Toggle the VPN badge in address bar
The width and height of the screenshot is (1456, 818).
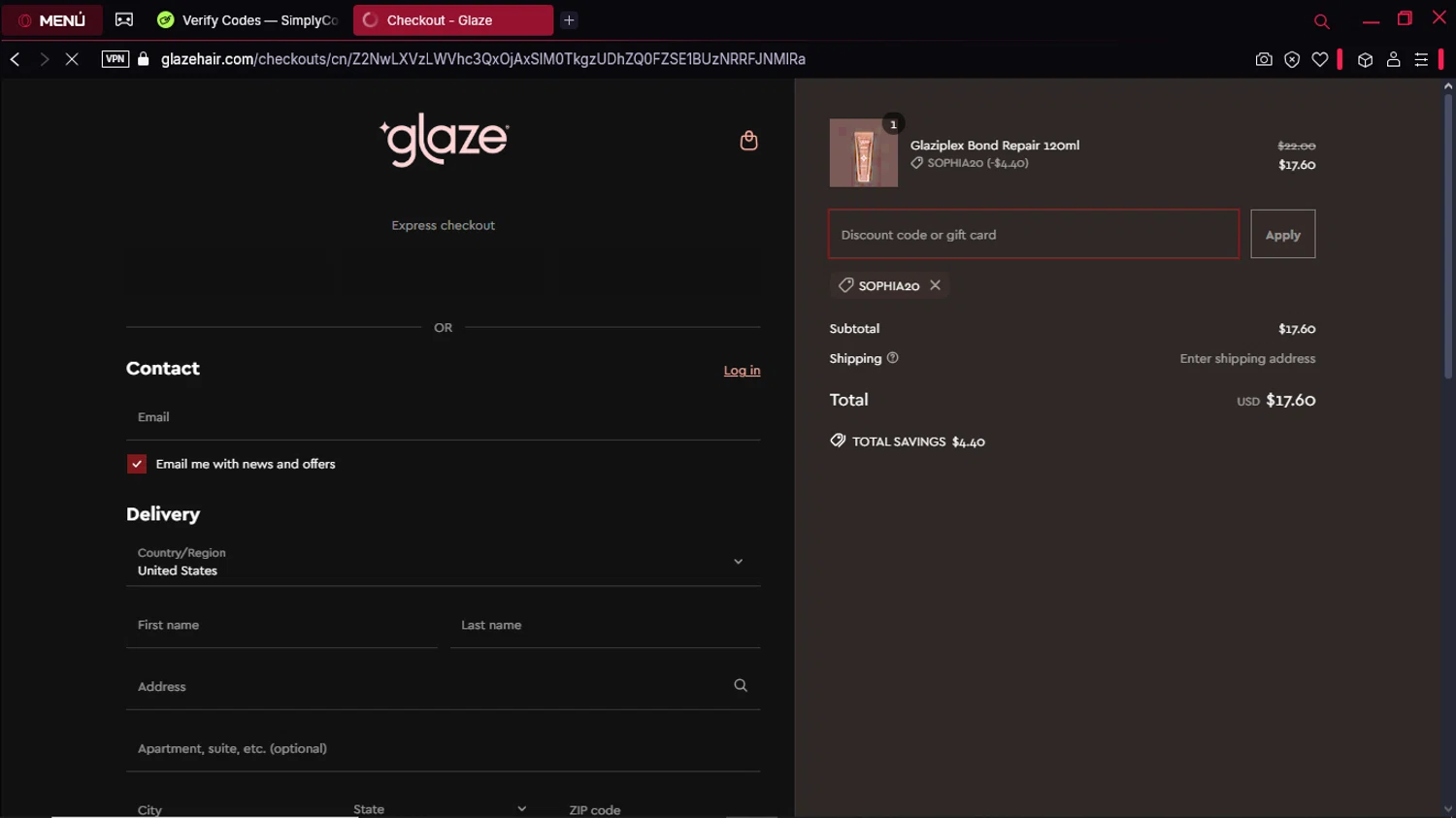116,59
